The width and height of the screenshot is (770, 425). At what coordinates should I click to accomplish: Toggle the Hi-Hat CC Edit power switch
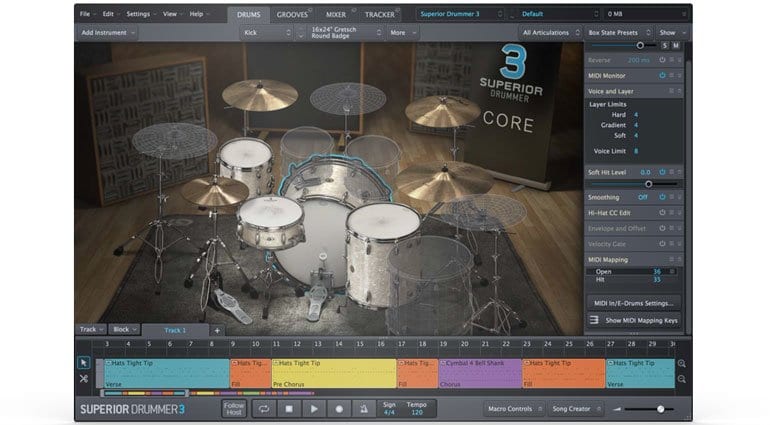pyautogui.click(x=662, y=213)
